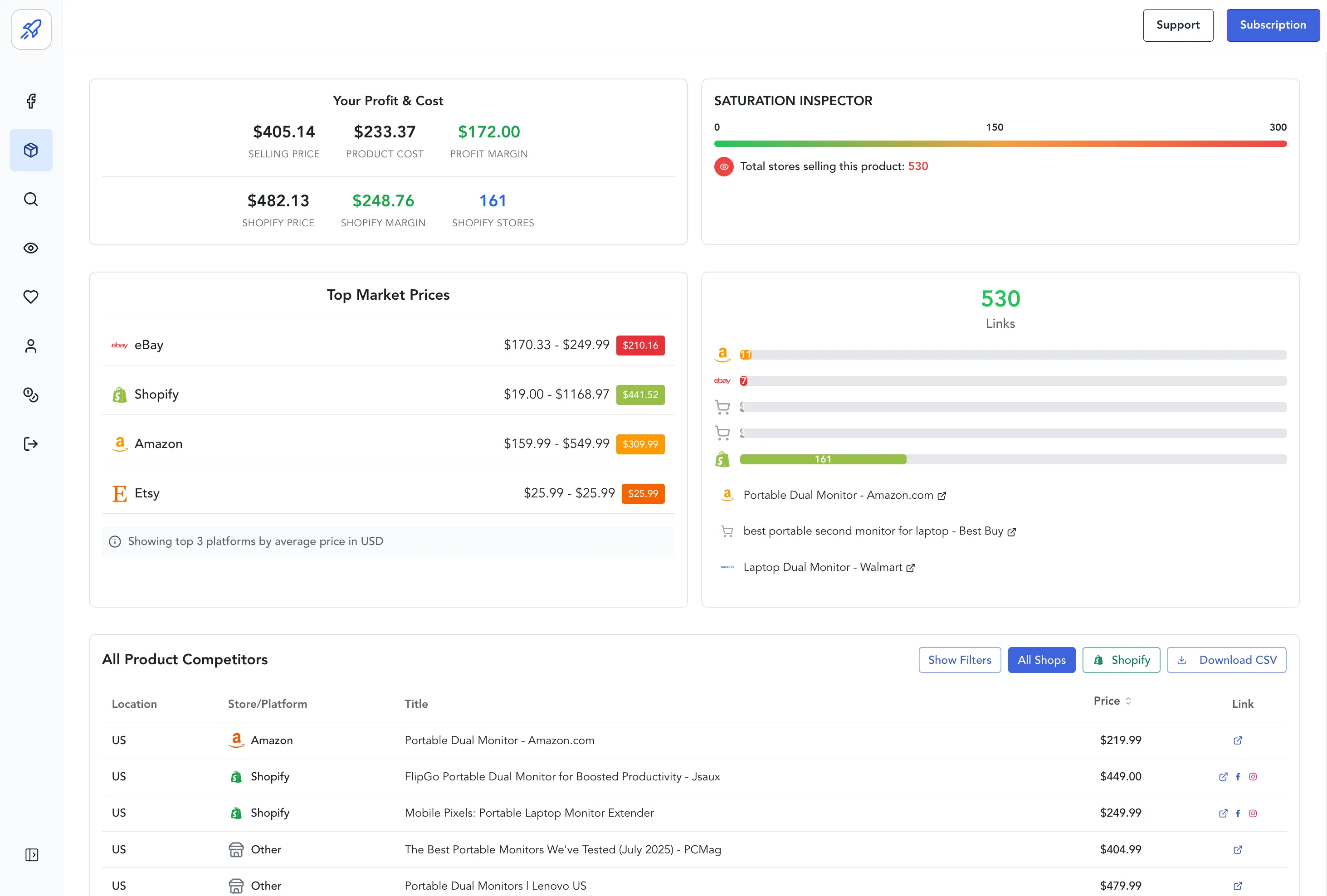Click the saturation gradient bar
The height and width of the screenshot is (896, 1327).
pos(1000,144)
